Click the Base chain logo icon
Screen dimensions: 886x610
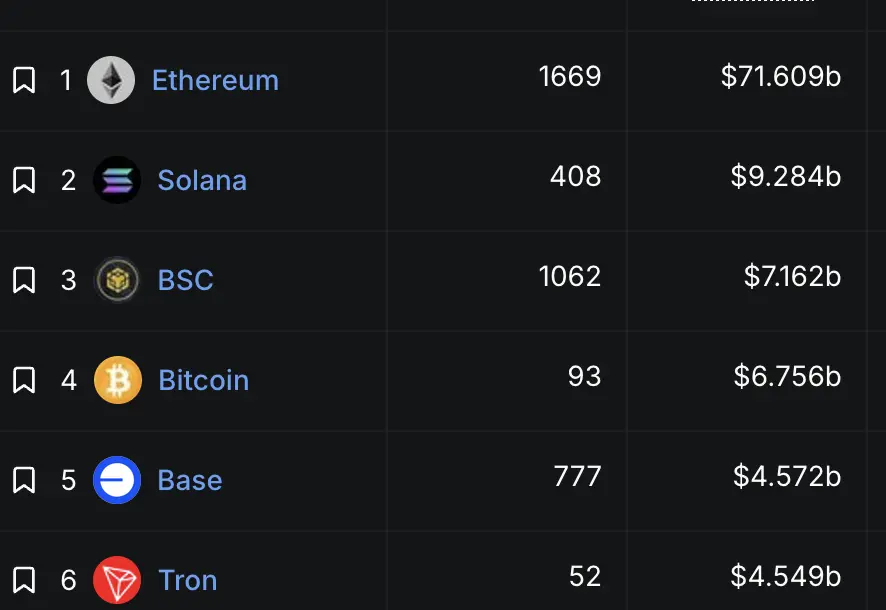click(117, 480)
